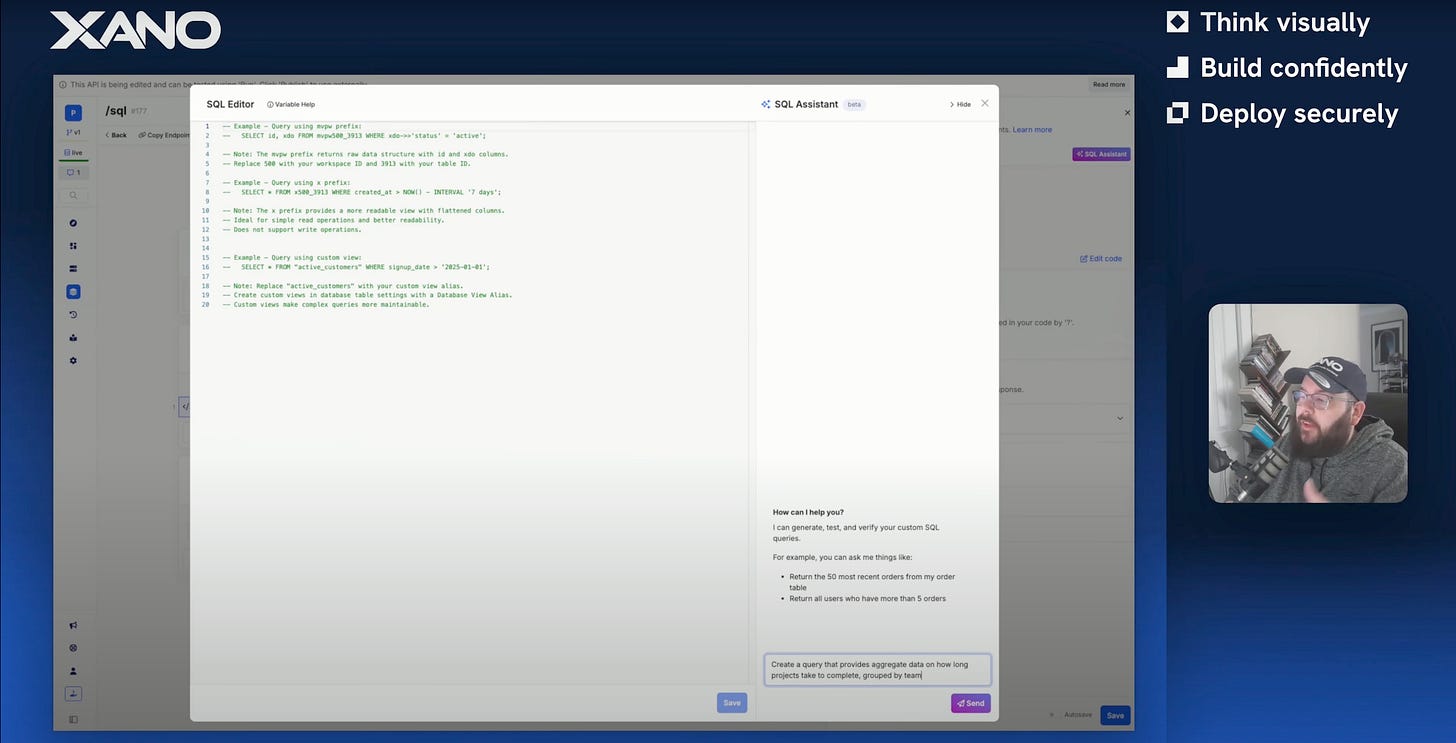The width and height of the screenshot is (1456, 743).
Task: Open the settings gear icon in sidebar
Action: point(73,360)
